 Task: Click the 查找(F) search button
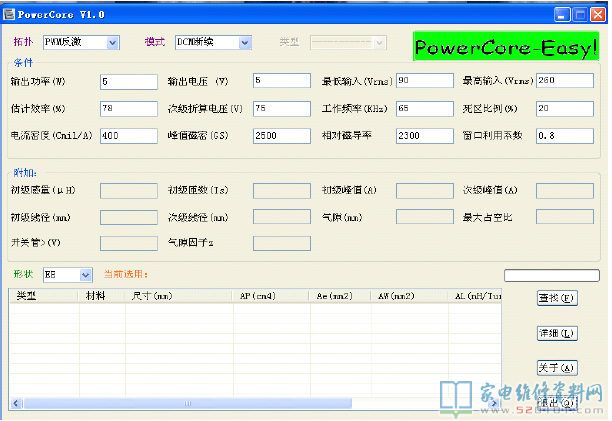pos(556,298)
